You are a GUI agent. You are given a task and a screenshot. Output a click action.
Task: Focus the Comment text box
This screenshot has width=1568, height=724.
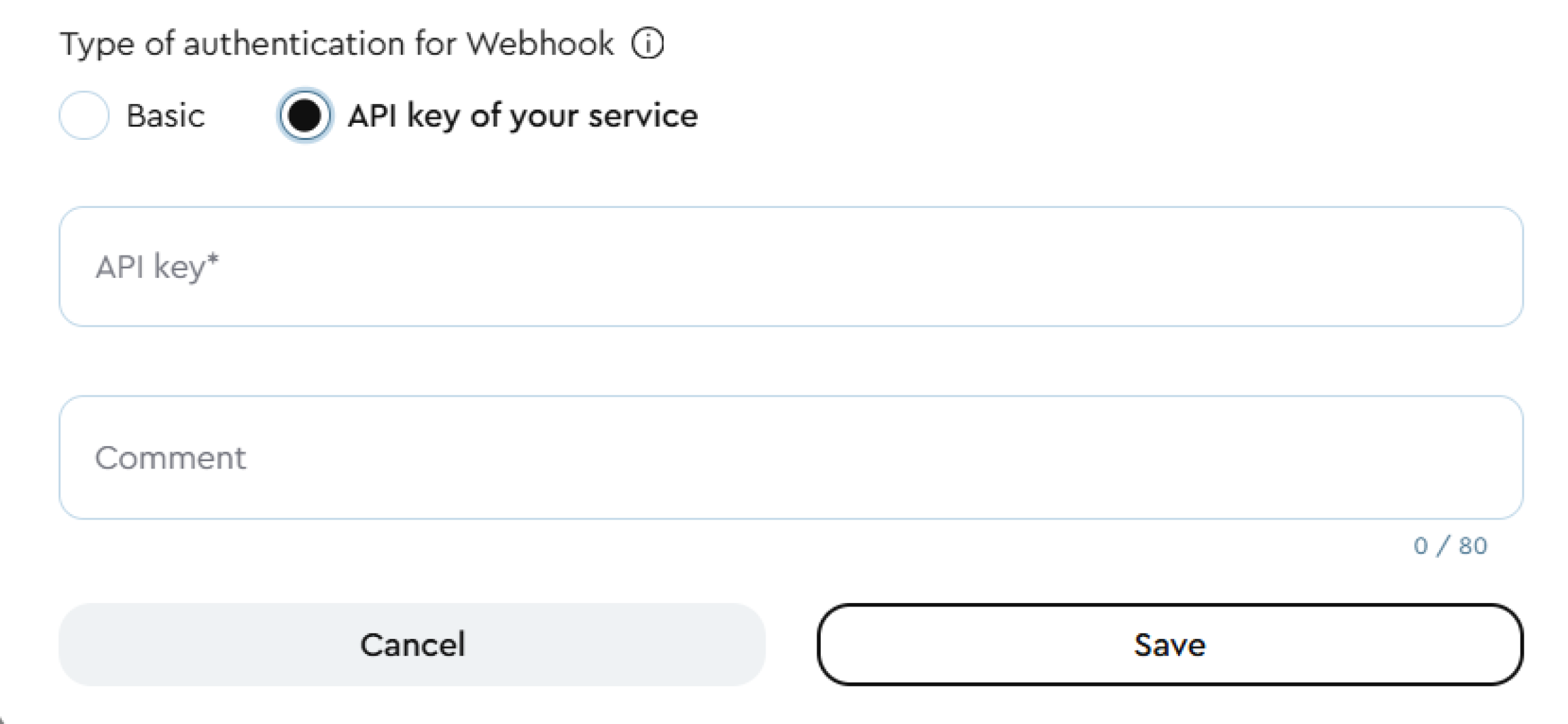pyautogui.click(x=788, y=458)
